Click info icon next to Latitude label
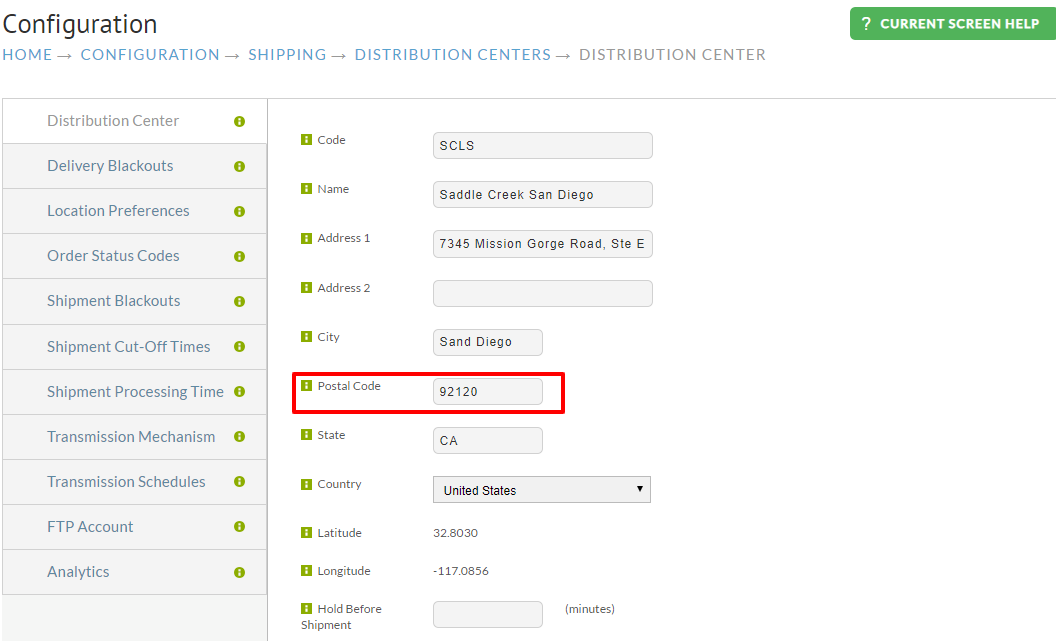Image resolution: width=1056 pixels, height=641 pixels. click(306, 533)
